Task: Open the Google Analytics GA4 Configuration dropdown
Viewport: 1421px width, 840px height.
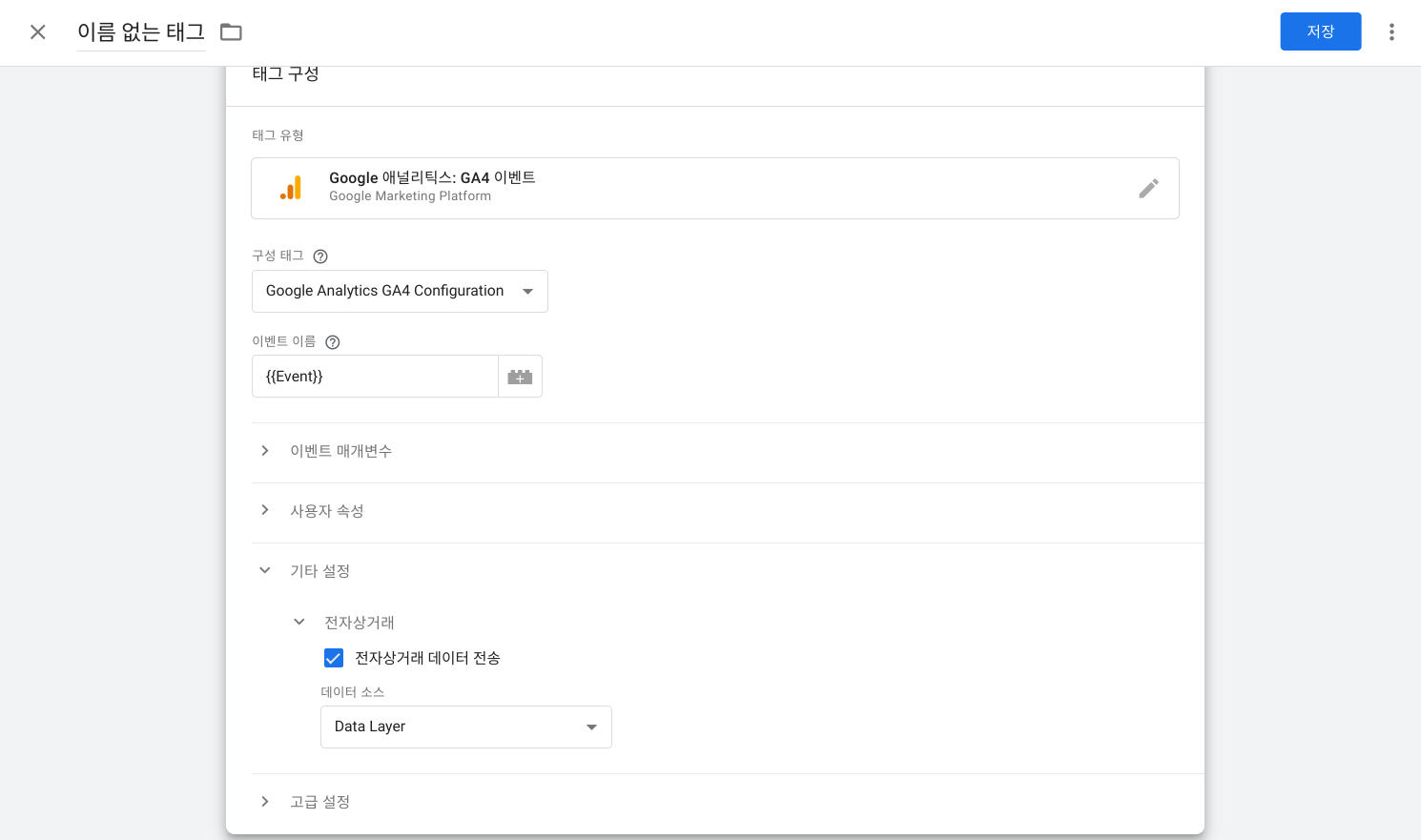Action: (400, 291)
